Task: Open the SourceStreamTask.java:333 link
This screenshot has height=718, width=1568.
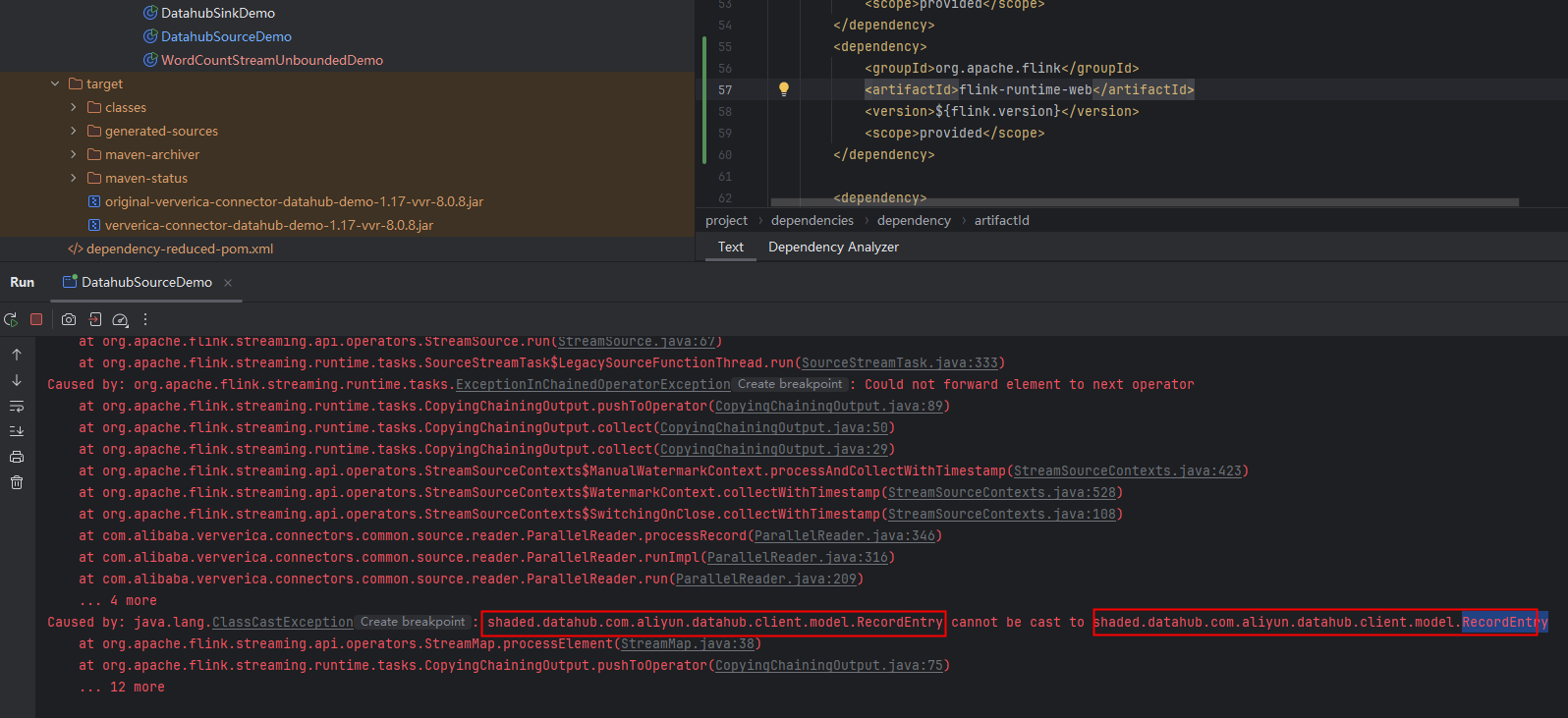Action: click(x=900, y=362)
